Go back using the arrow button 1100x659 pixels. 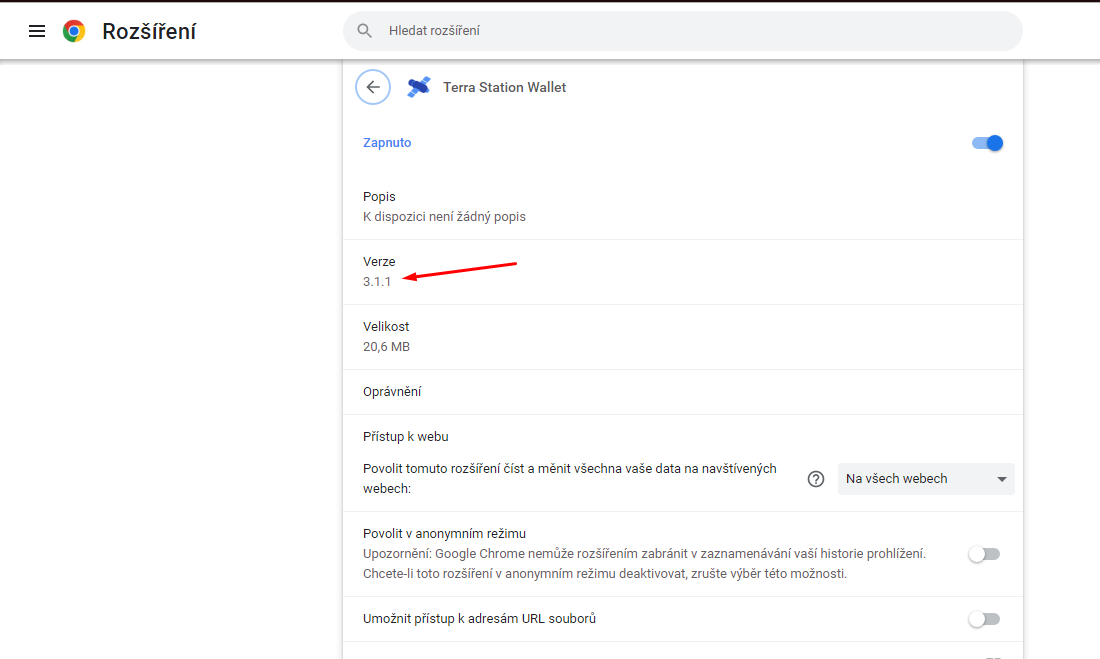click(x=373, y=87)
